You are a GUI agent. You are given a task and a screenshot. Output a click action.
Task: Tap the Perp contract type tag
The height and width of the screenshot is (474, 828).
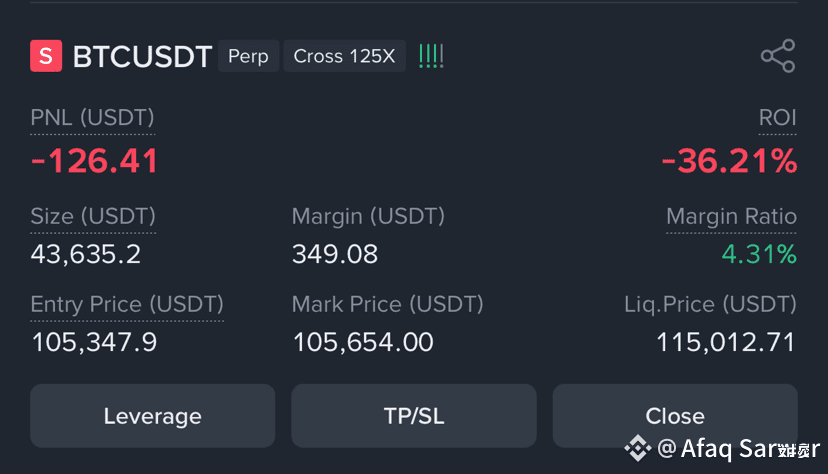click(x=248, y=56)
